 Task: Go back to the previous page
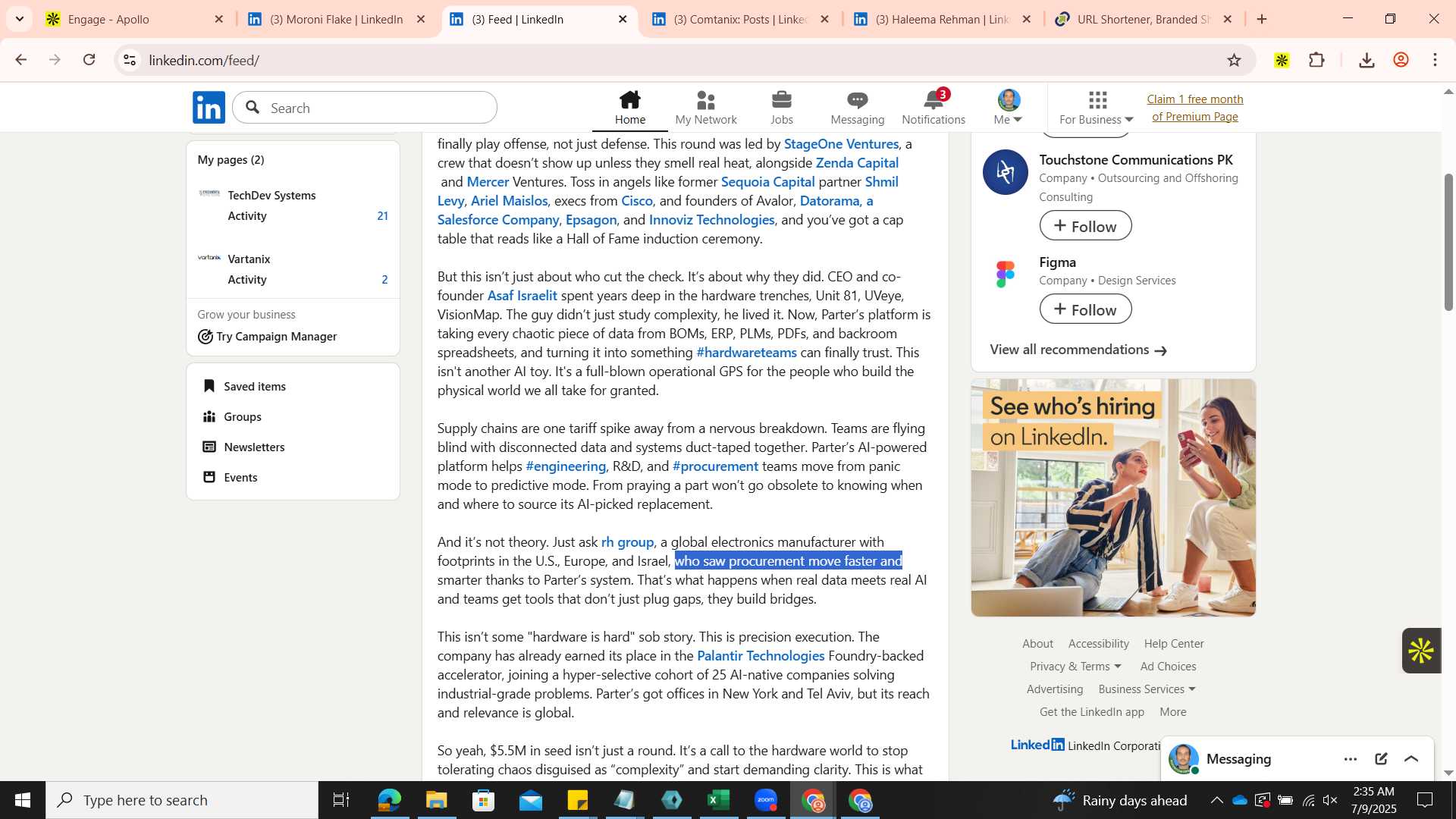pyautogui.click(x=20, y=60)
